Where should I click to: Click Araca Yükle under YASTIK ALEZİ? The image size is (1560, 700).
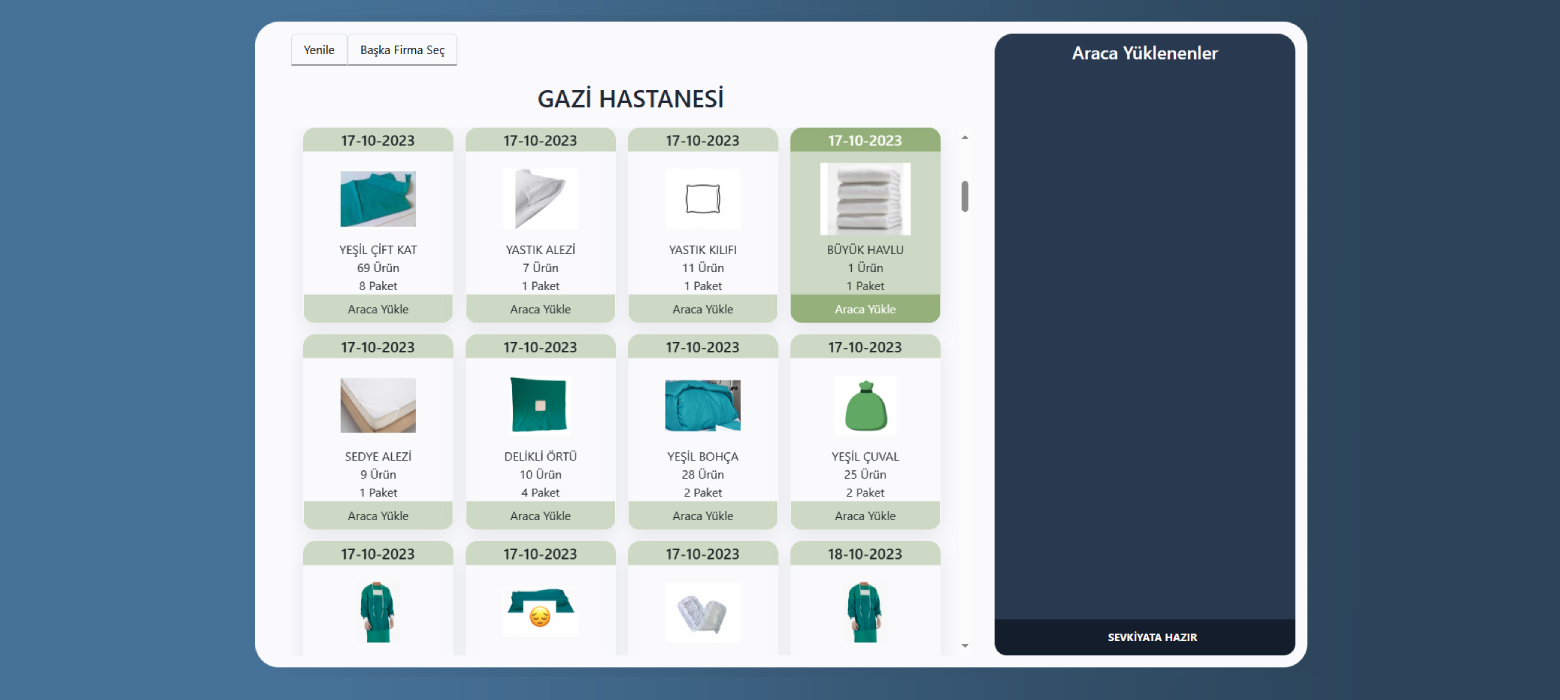541,309
